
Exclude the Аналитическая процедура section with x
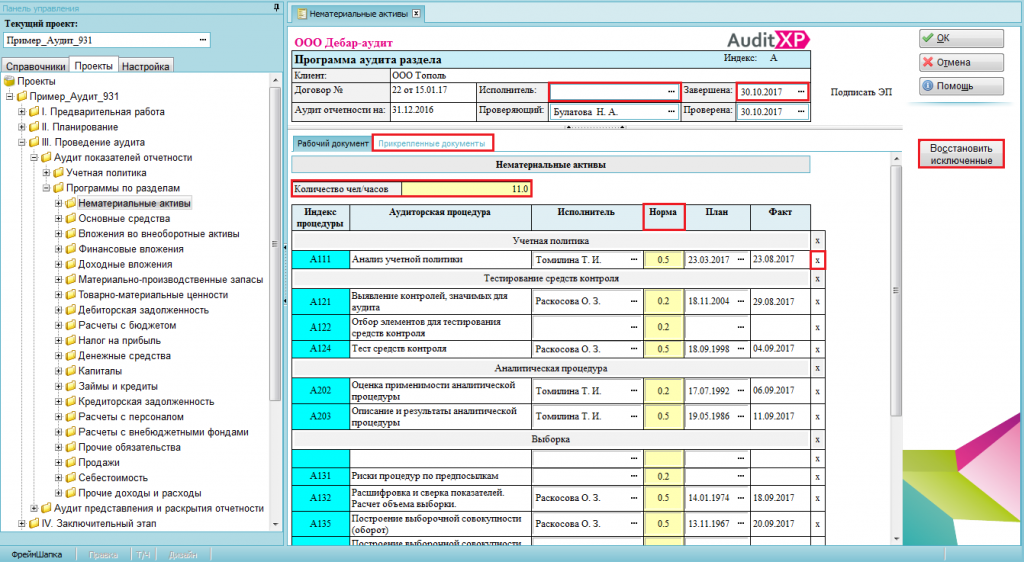(x=817, y=368)
